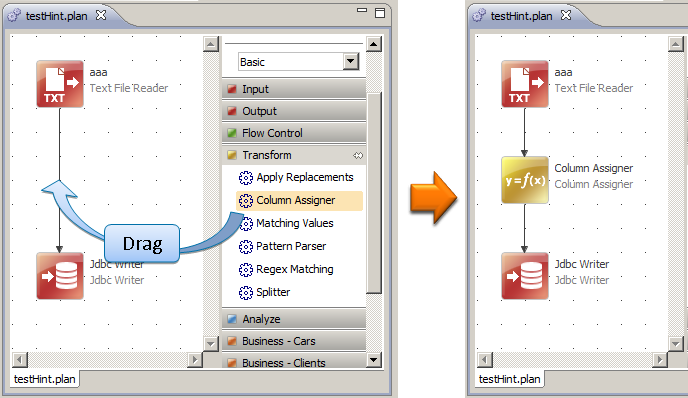This screenshot has height=398, width=688.
Task: Expand the Analyze palette drawer
Action: pos(294,319)
